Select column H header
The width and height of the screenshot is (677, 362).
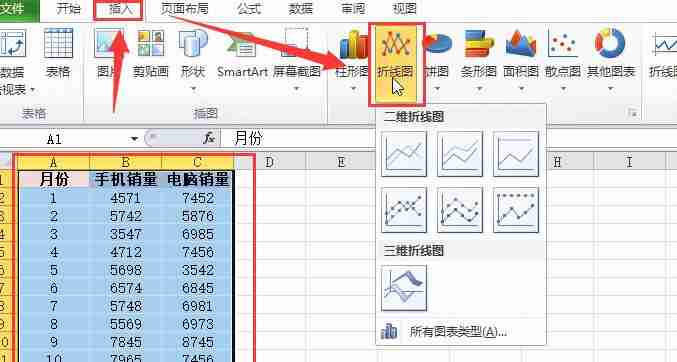(557, 162)
